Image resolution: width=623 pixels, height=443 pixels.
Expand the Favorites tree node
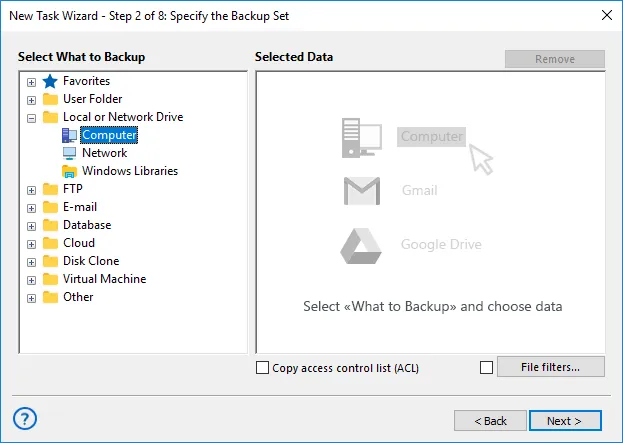click(x=31, y=82)
